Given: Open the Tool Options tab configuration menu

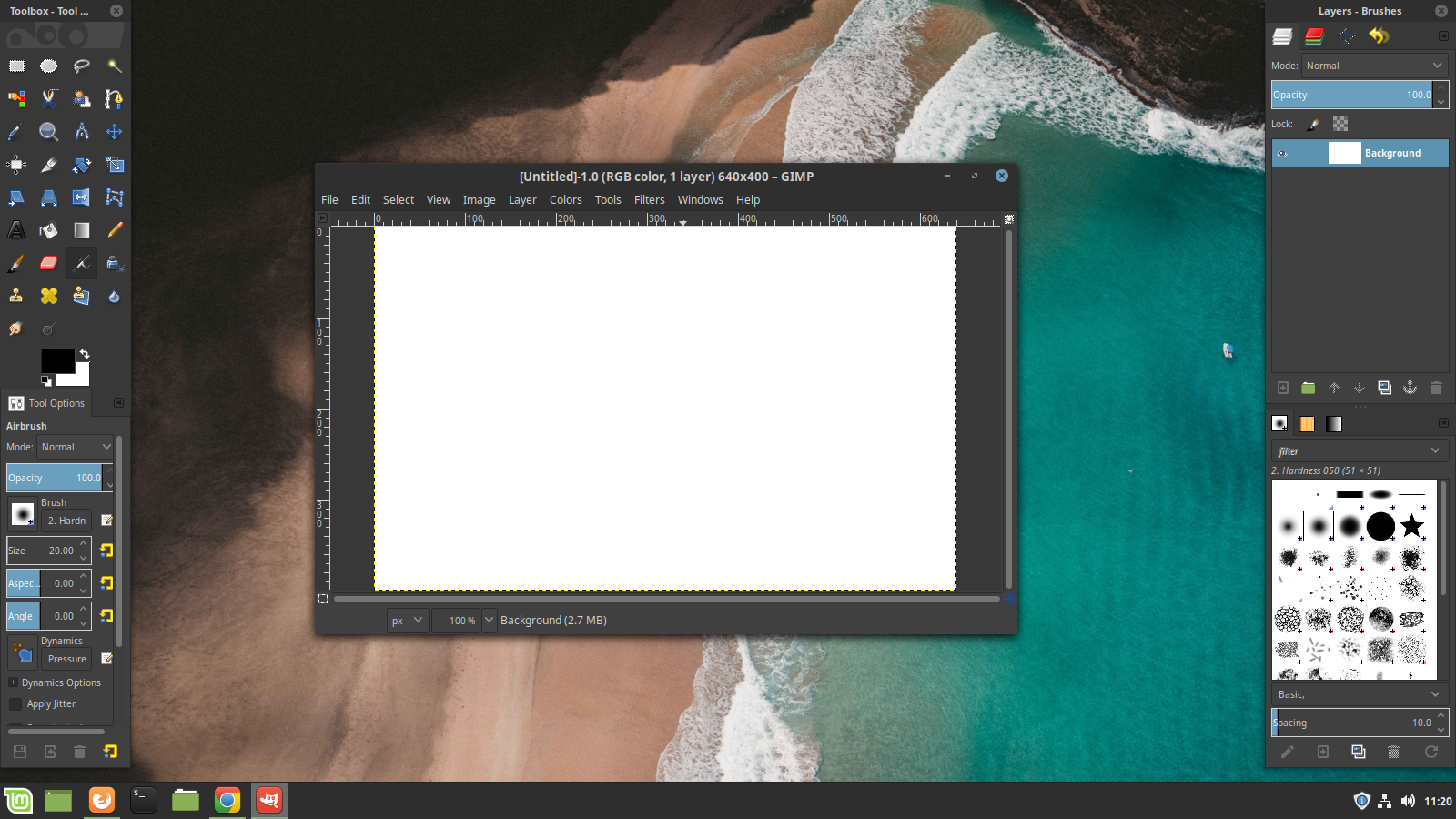Looking at the screenshot, I should (118, 403).
